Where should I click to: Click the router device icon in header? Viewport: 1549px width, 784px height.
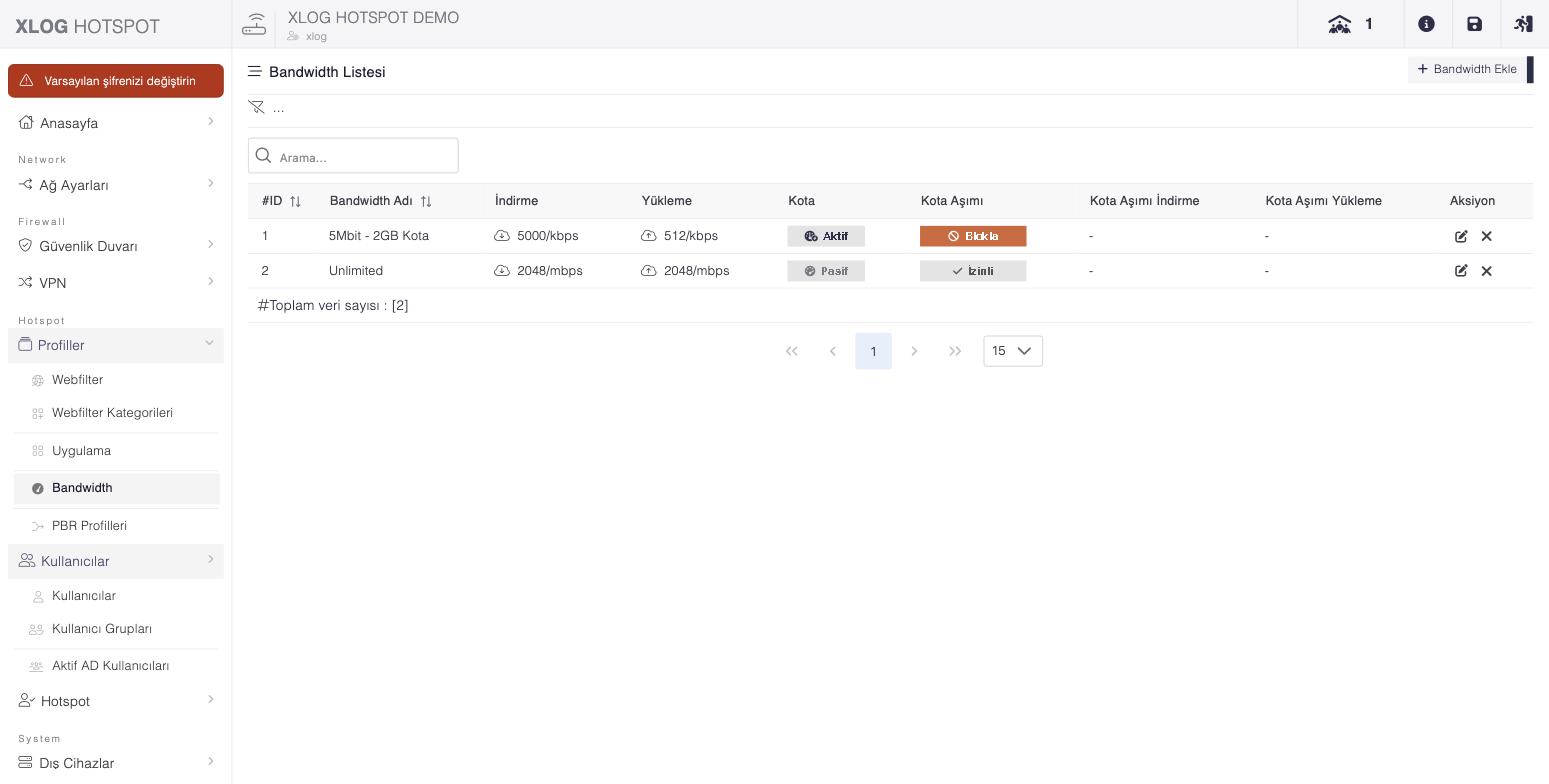click(x=254, y=24)
